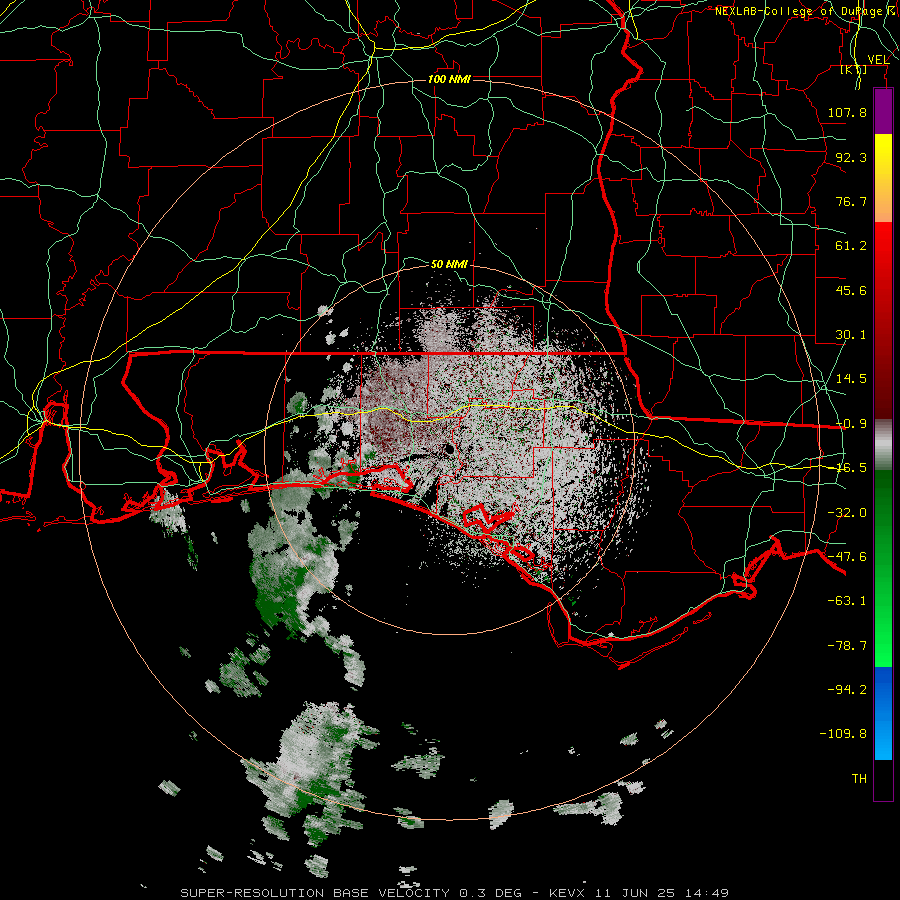Click the -78.7 velocity scale label
The height and width of the screenshot is (900, 900).
(847, 646)
